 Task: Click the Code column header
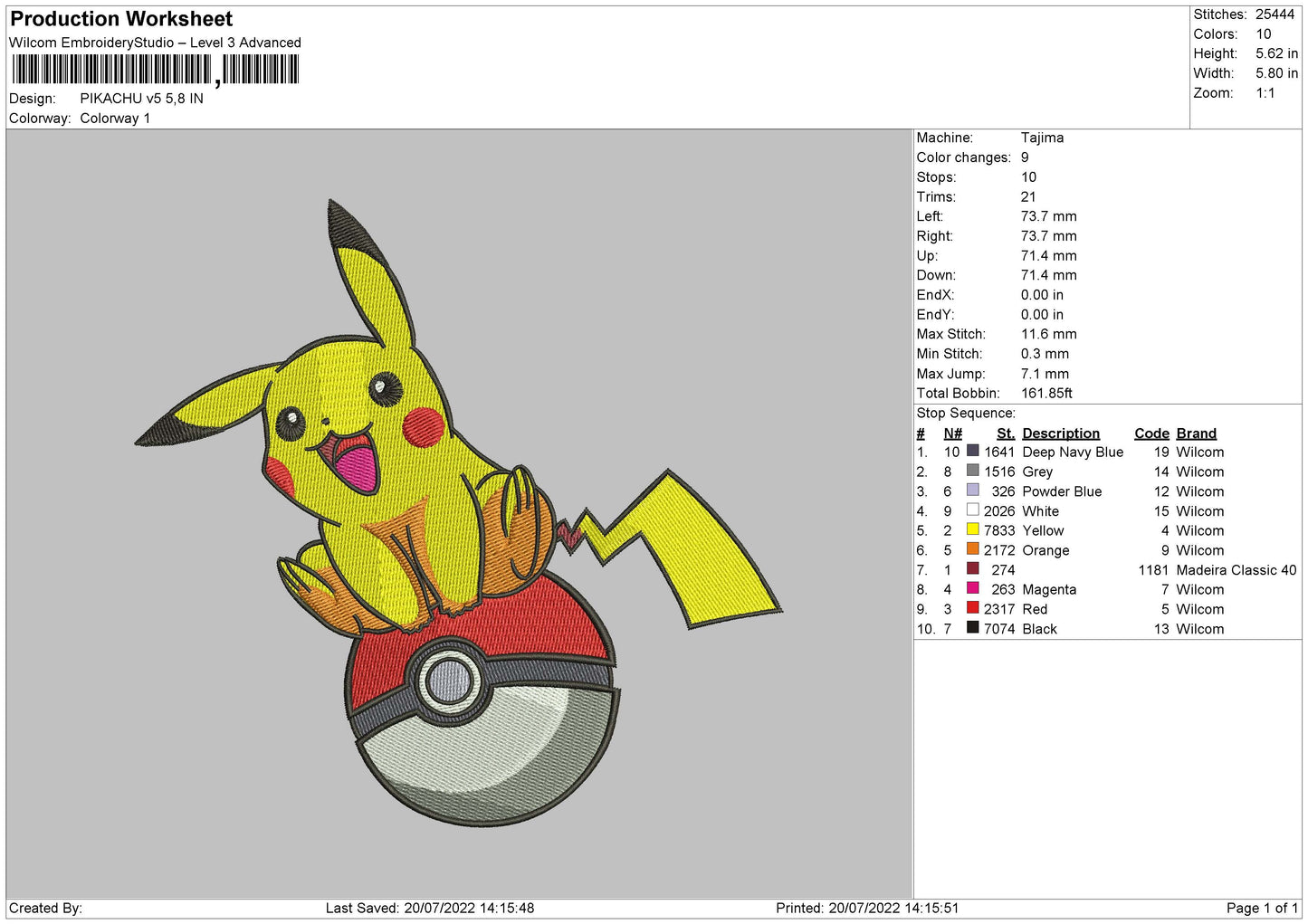1151,433
